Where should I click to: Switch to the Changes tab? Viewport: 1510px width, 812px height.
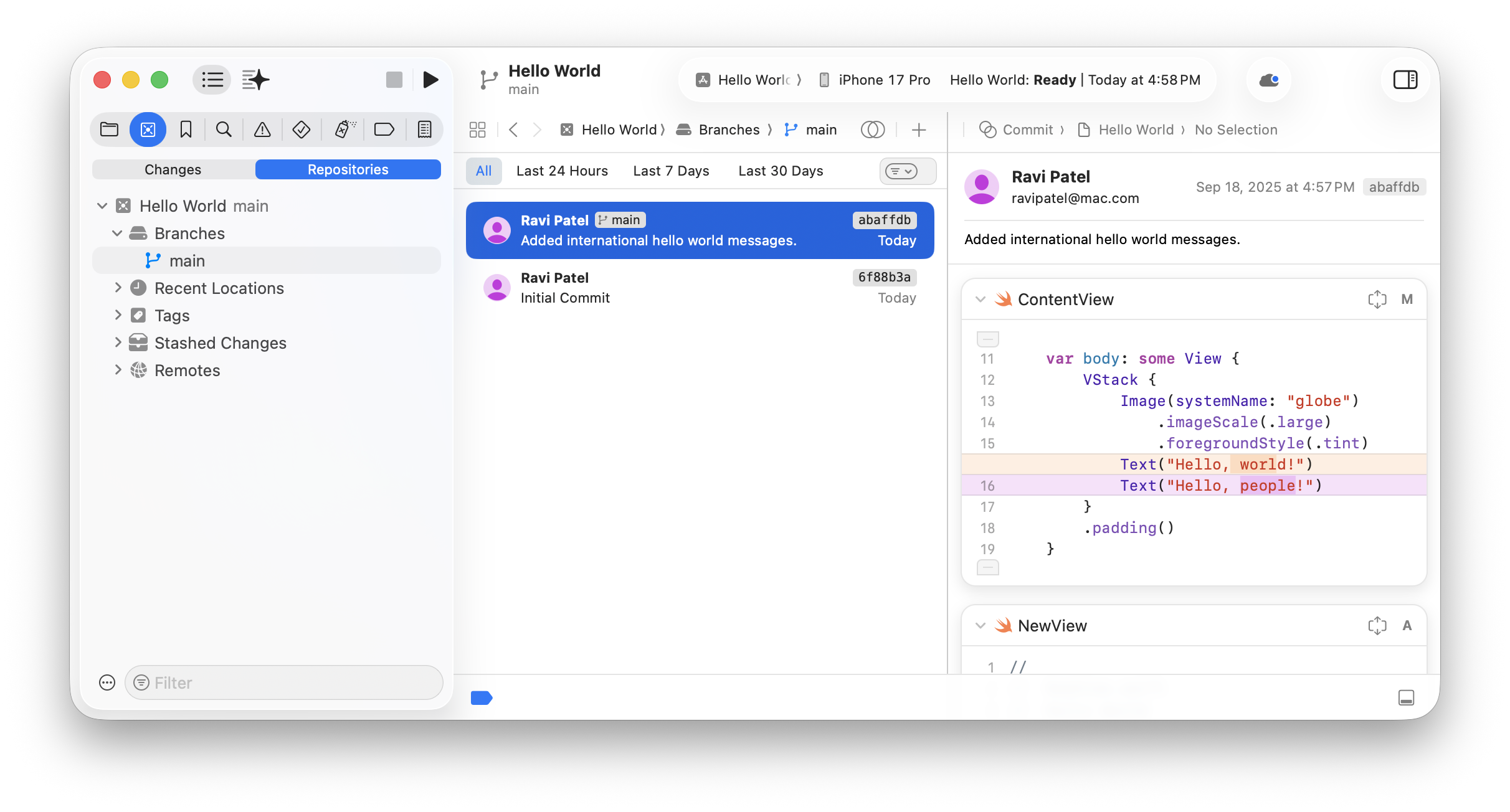173,169
